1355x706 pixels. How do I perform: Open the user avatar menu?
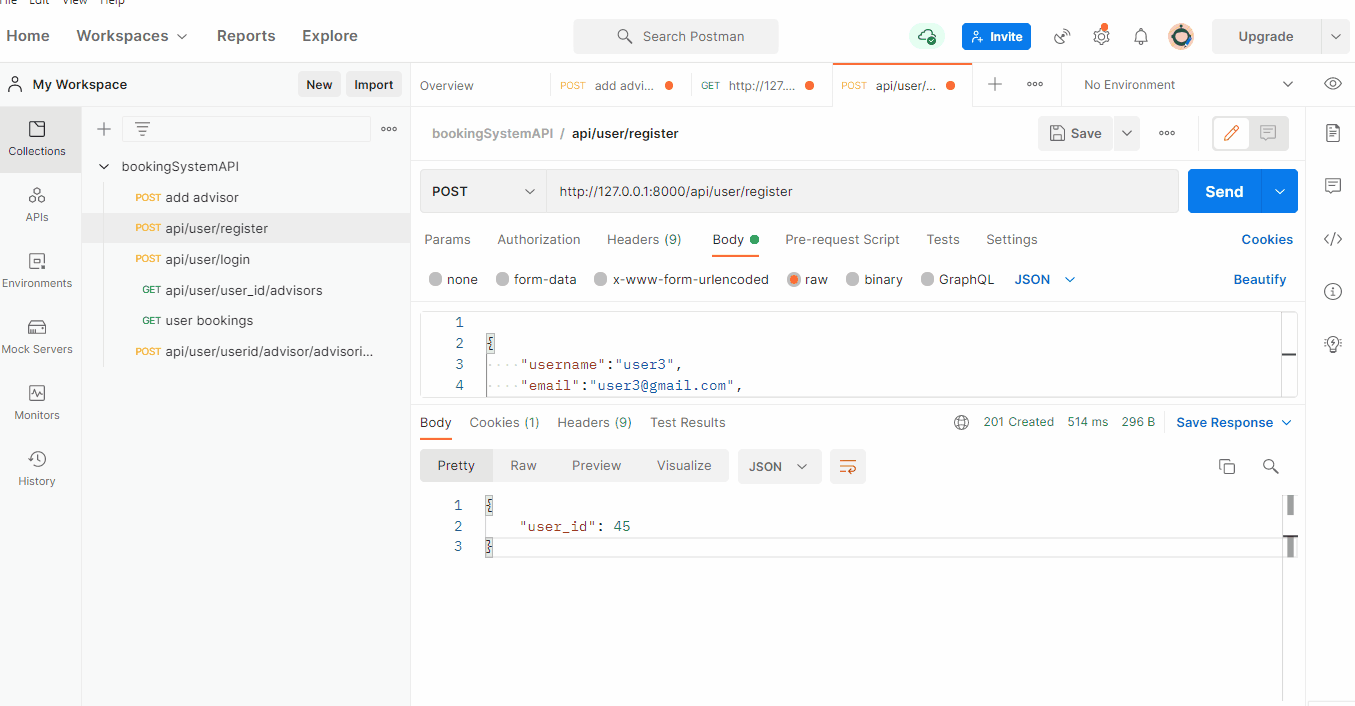coord(1181,37)
